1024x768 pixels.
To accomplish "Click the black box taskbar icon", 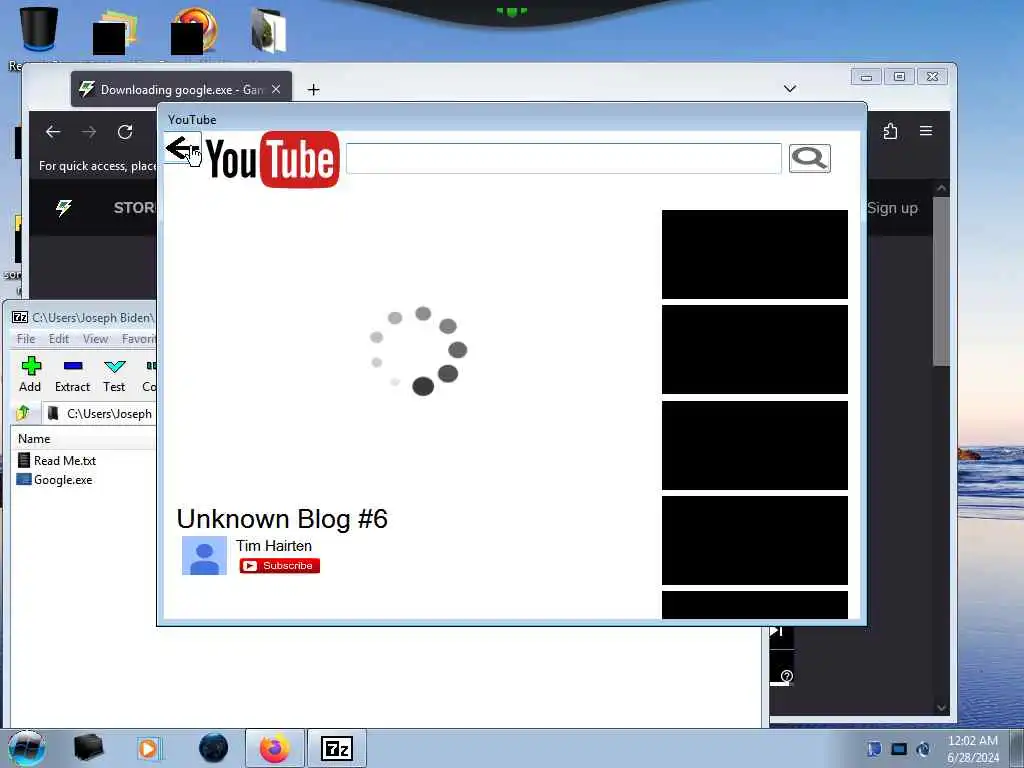I will (x=88, y=748).
